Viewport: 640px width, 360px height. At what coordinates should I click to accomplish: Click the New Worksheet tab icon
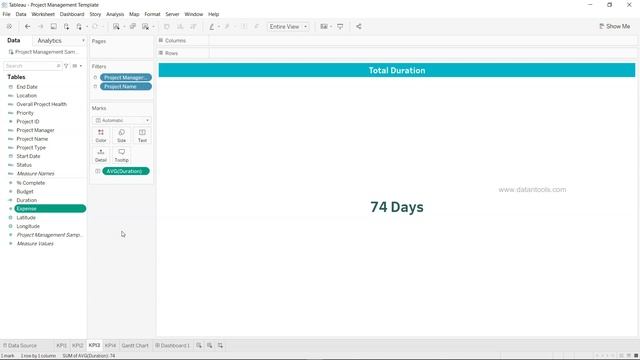pos(199,346)
